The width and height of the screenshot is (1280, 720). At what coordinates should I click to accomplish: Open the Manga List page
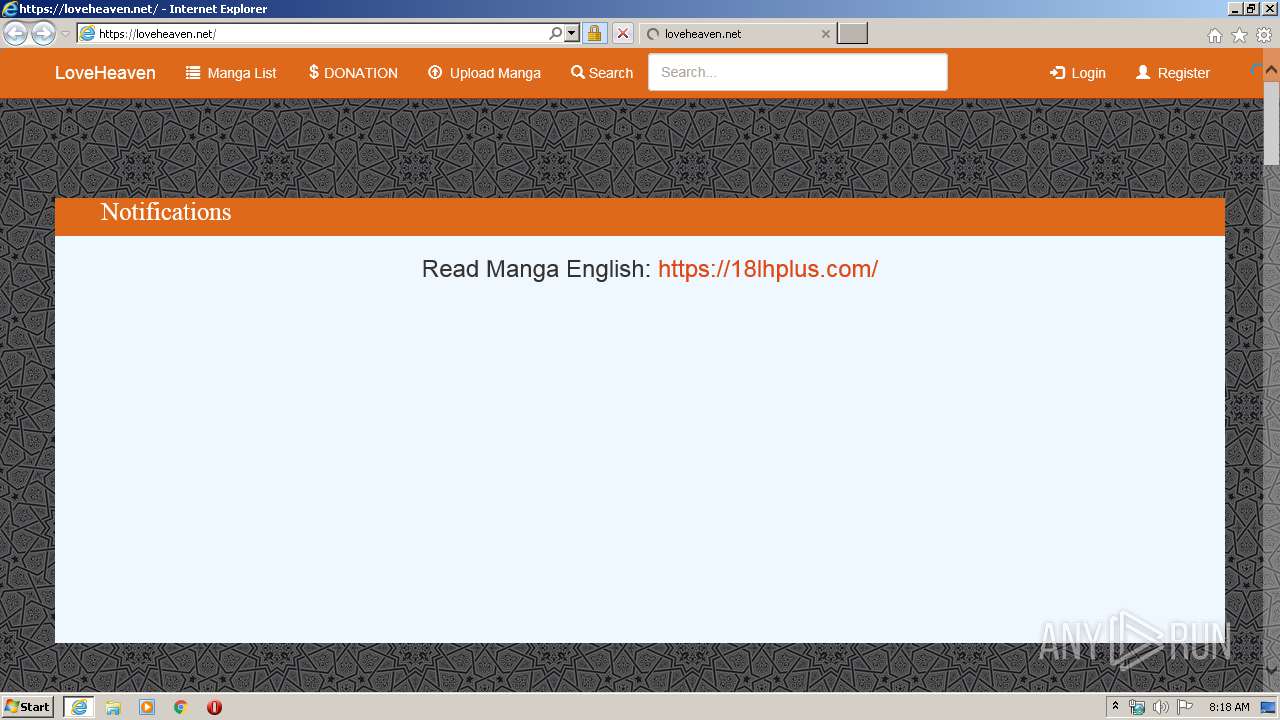[231, 73]
